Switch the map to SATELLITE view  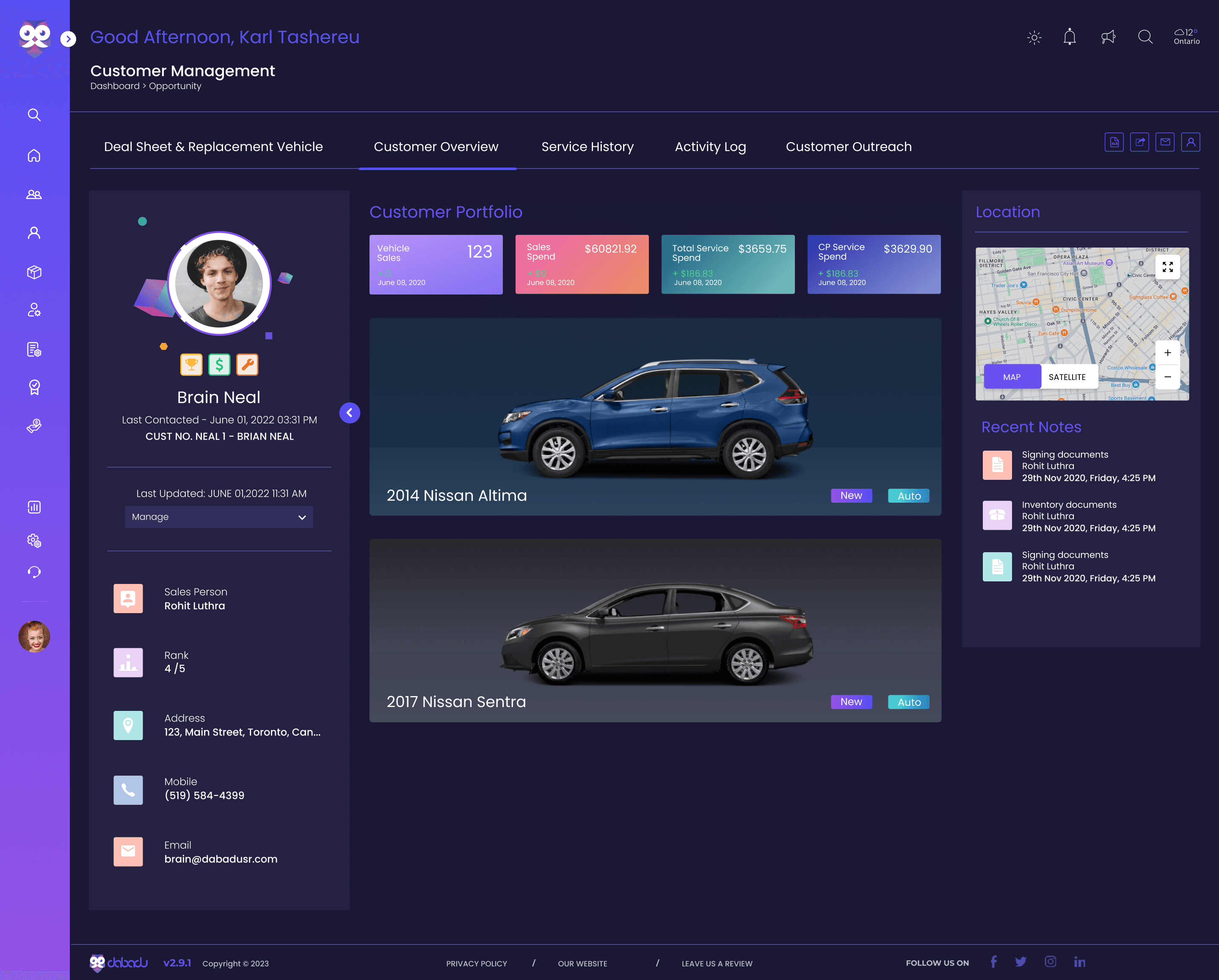(x=1067, y=377)
